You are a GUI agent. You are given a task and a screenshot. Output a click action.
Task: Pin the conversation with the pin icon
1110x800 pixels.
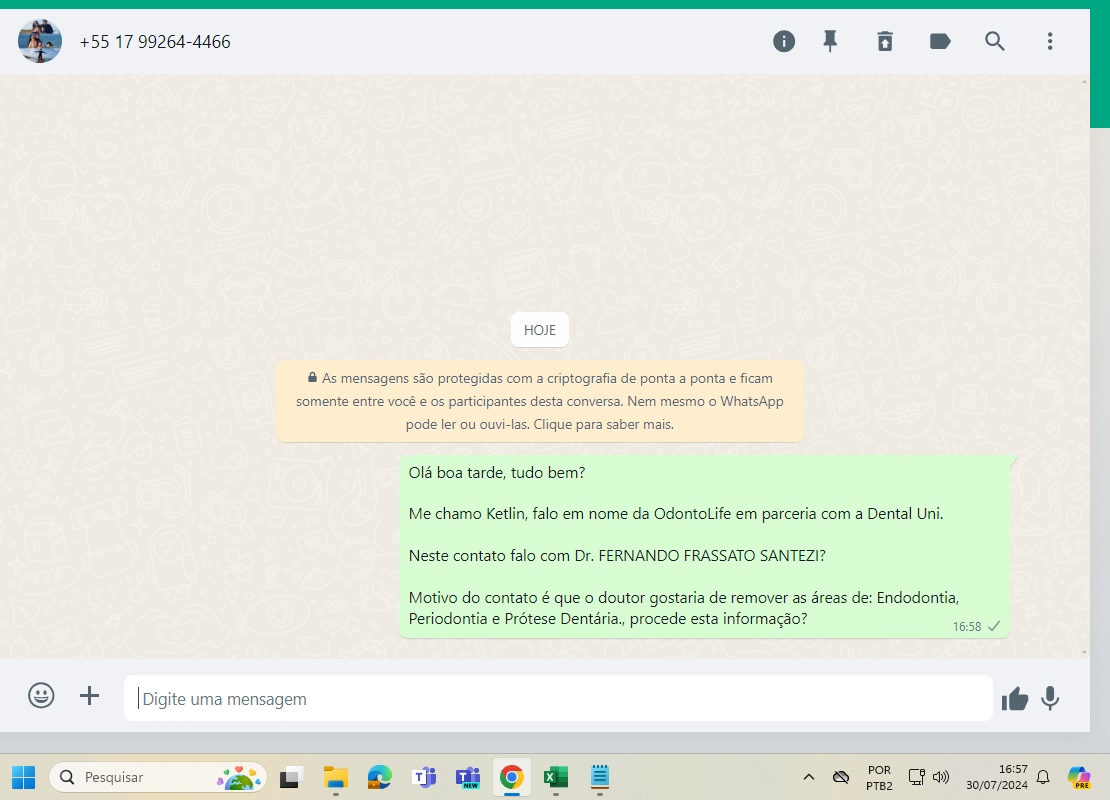[830, 42]
